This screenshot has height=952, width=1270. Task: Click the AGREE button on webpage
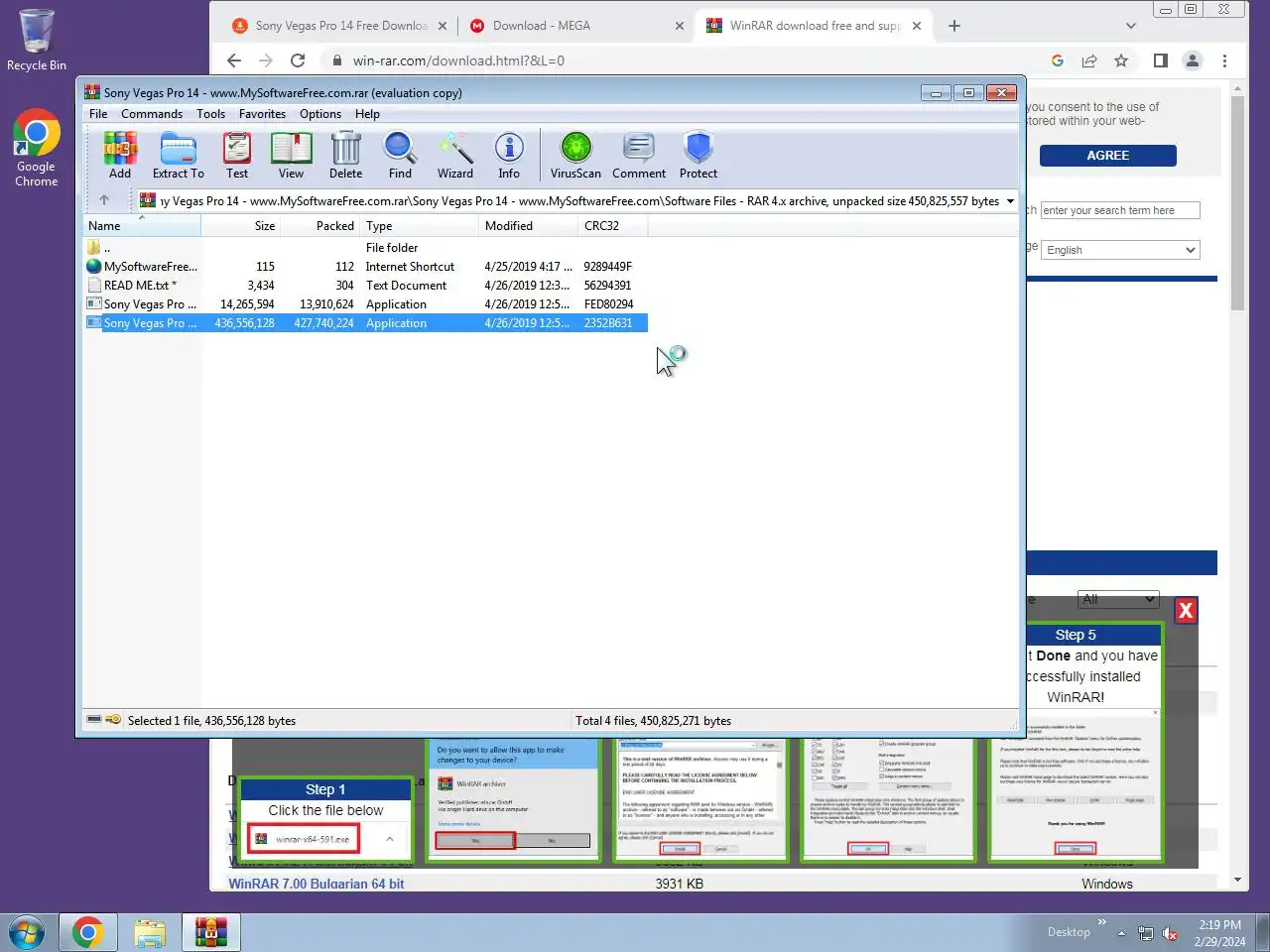(1108, 156)
